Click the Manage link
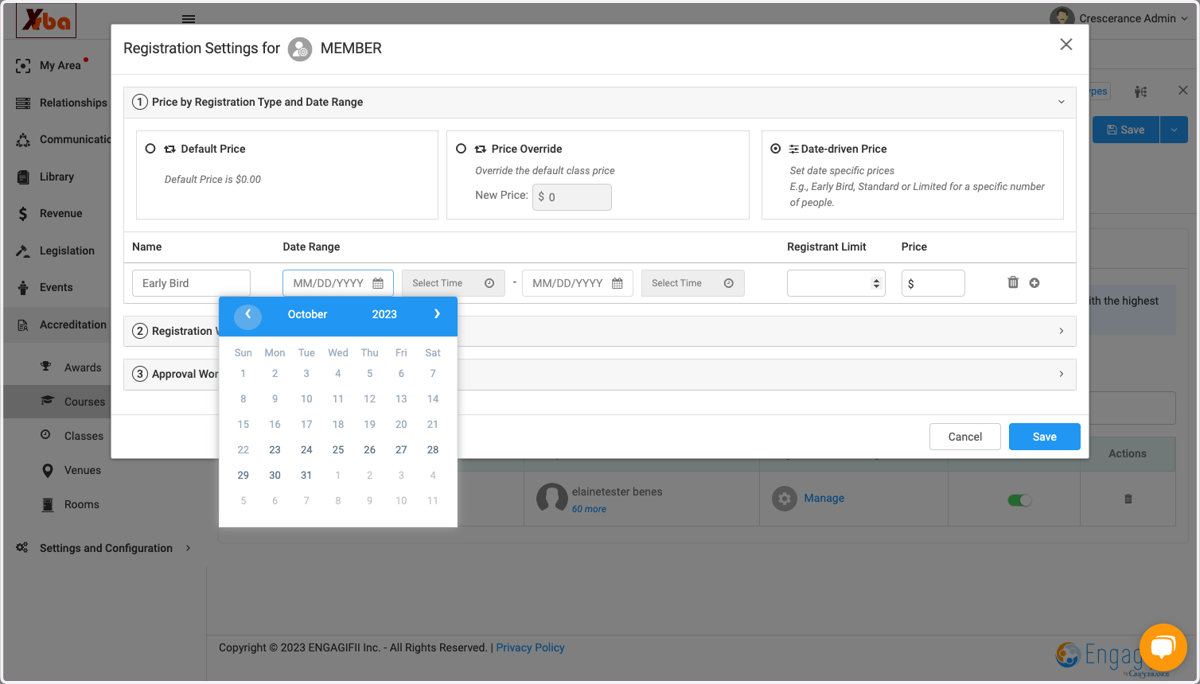The height and width of the screenshot is (684, 1200). pyautogui.click(x=824, y=498)
